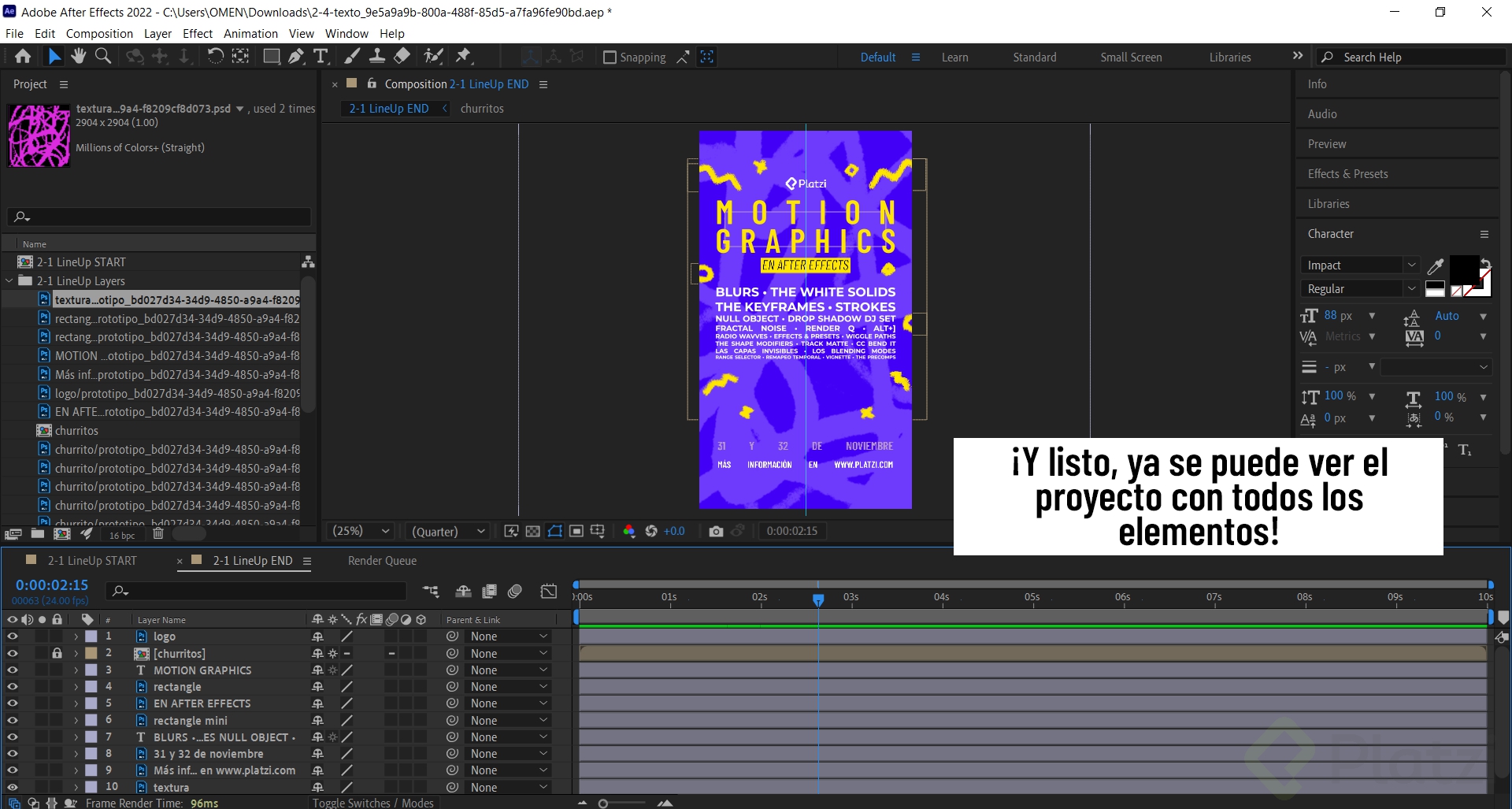Select the Type tool
Viewport: 1512px width, 809px height.
pos(320,56)
